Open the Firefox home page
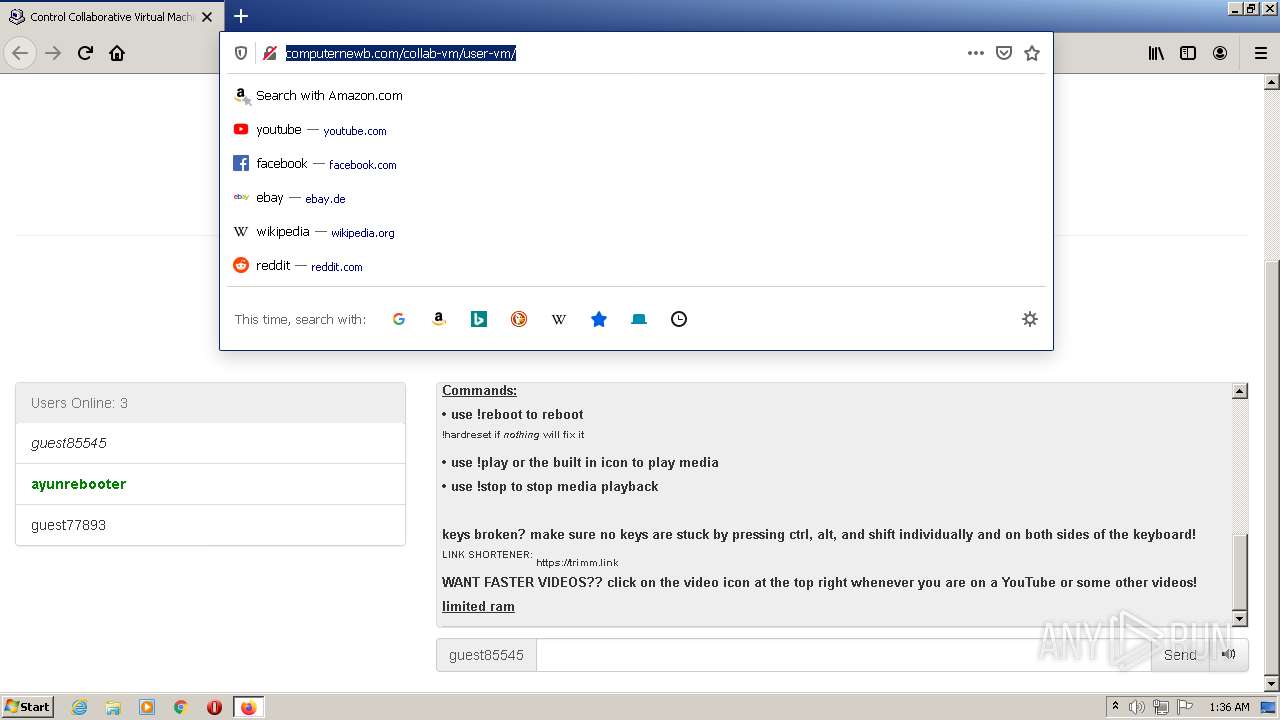Screen dimensions: 1280x720 [117, 53]
